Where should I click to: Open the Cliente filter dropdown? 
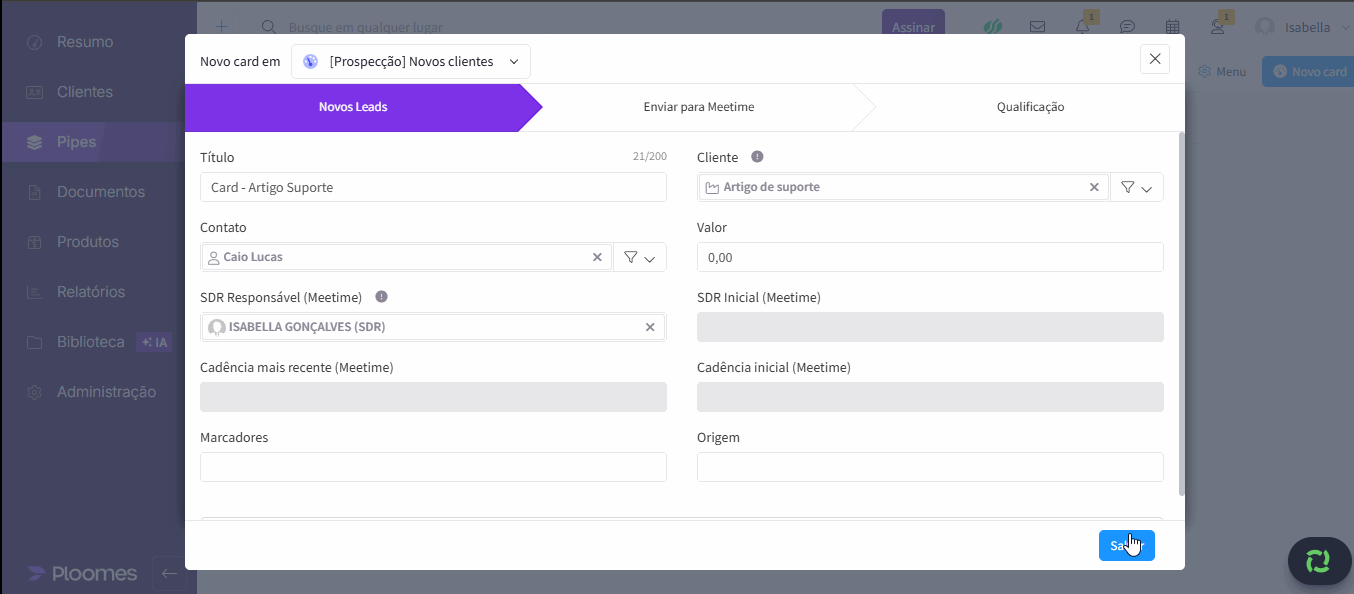click(x=1137, y=187)
